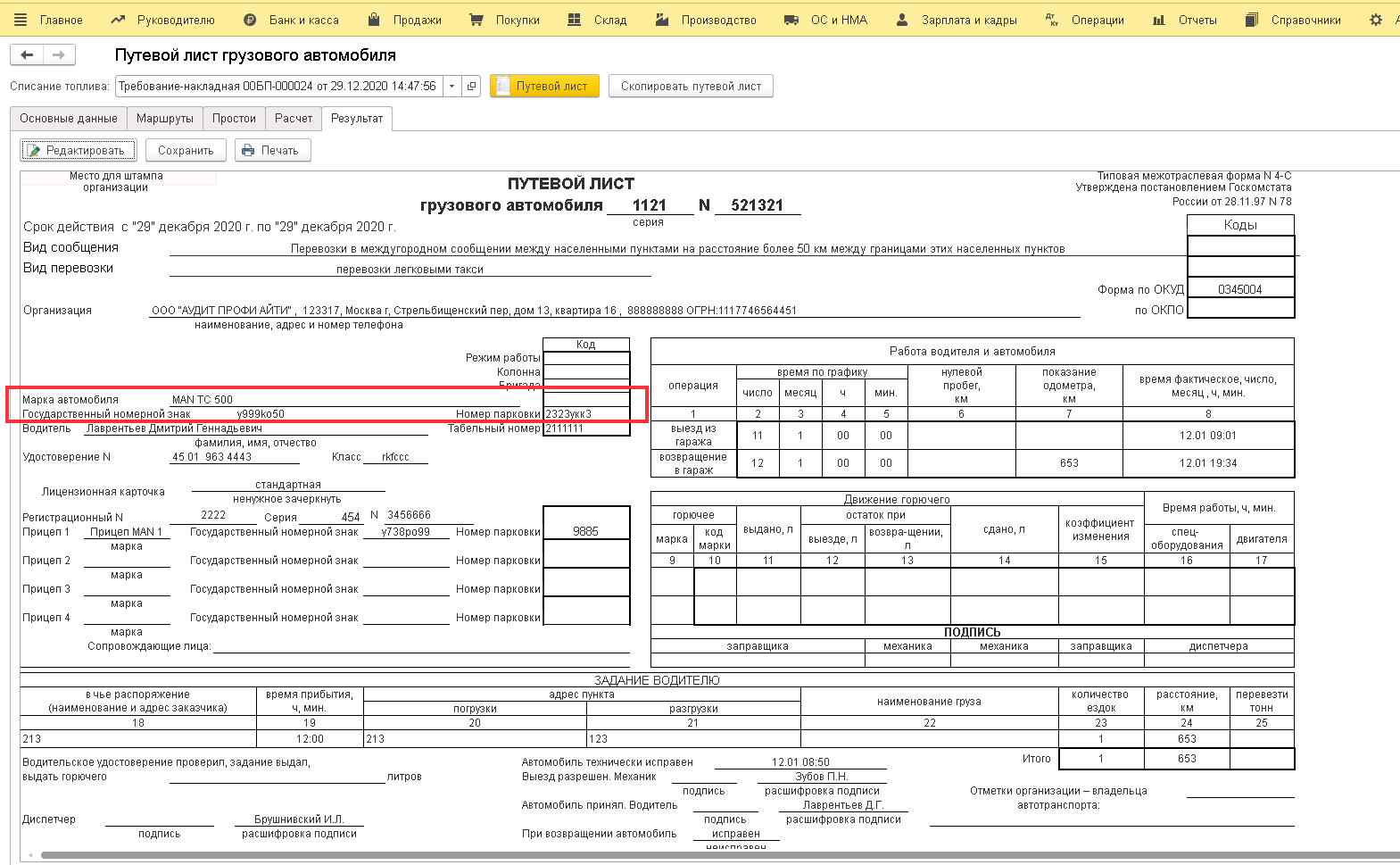1400x865 pixels.
Task: Open Продажи section
Action: pyautogui.click(x=405, y=20)
